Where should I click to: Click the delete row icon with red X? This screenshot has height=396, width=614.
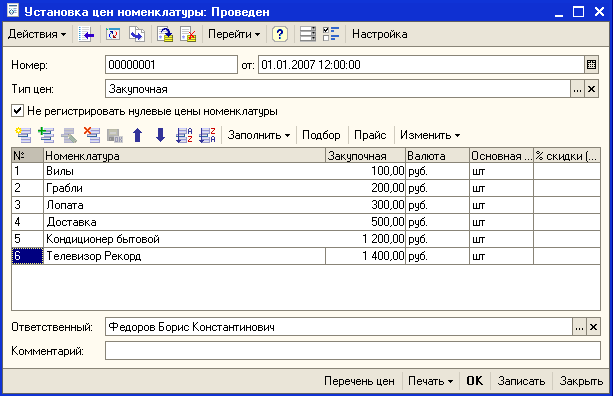[92, 135]
